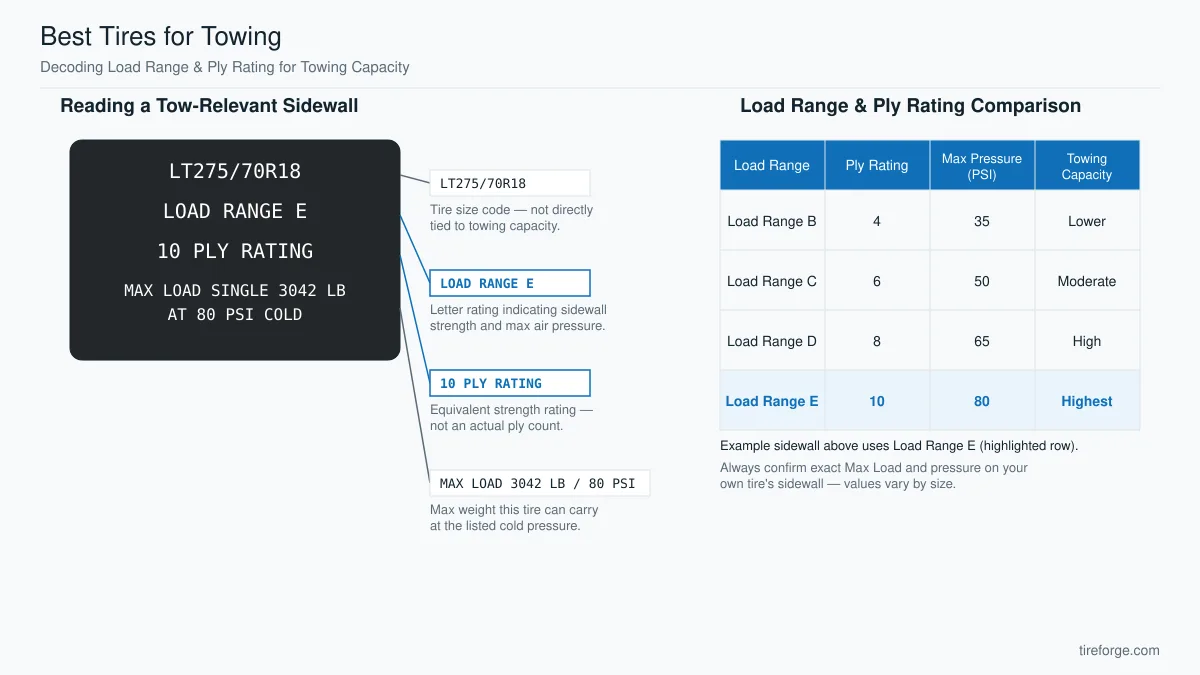
Task: Click 'Highest' towing capacity cell
Action: pos(1087,401)
